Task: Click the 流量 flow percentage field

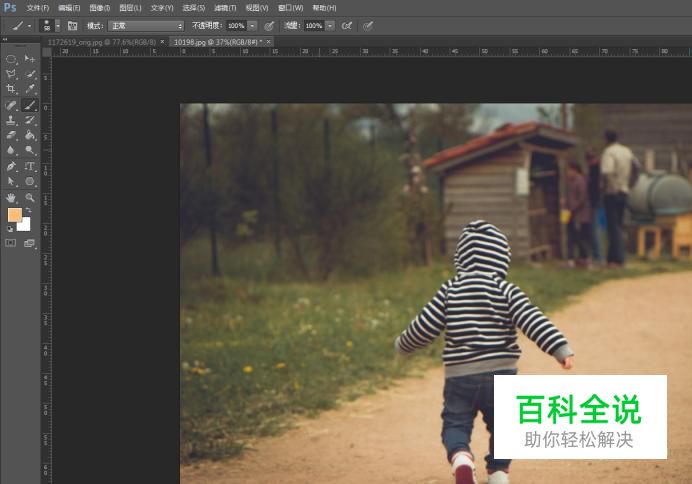Action: [314, 25]
